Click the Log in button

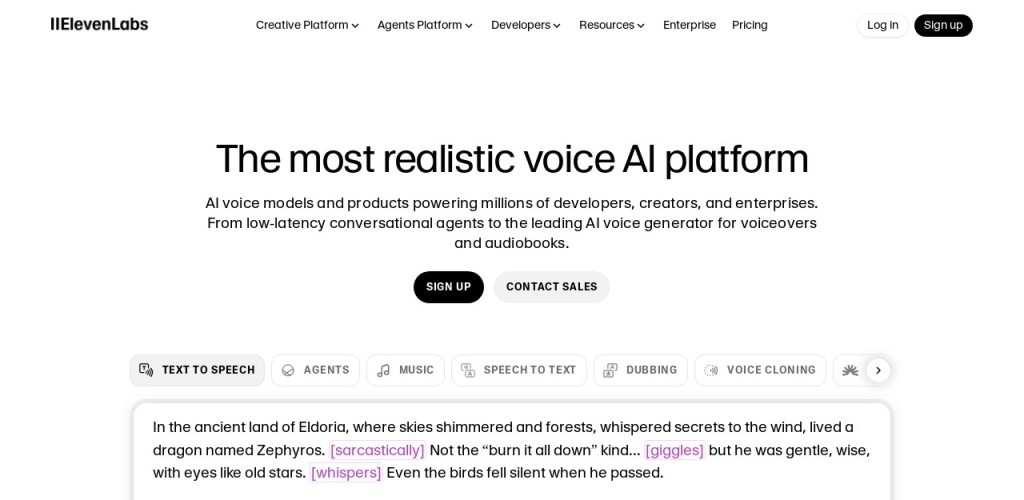point(882,25)
